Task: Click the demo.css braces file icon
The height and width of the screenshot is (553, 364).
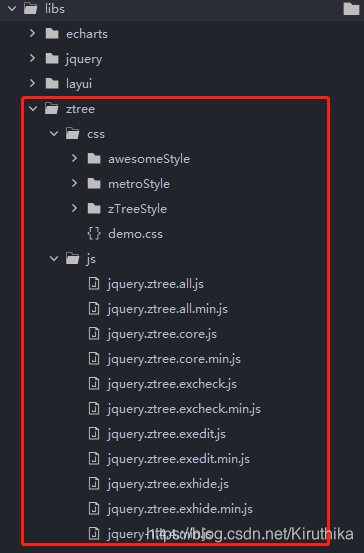Action: pos(94,233)
